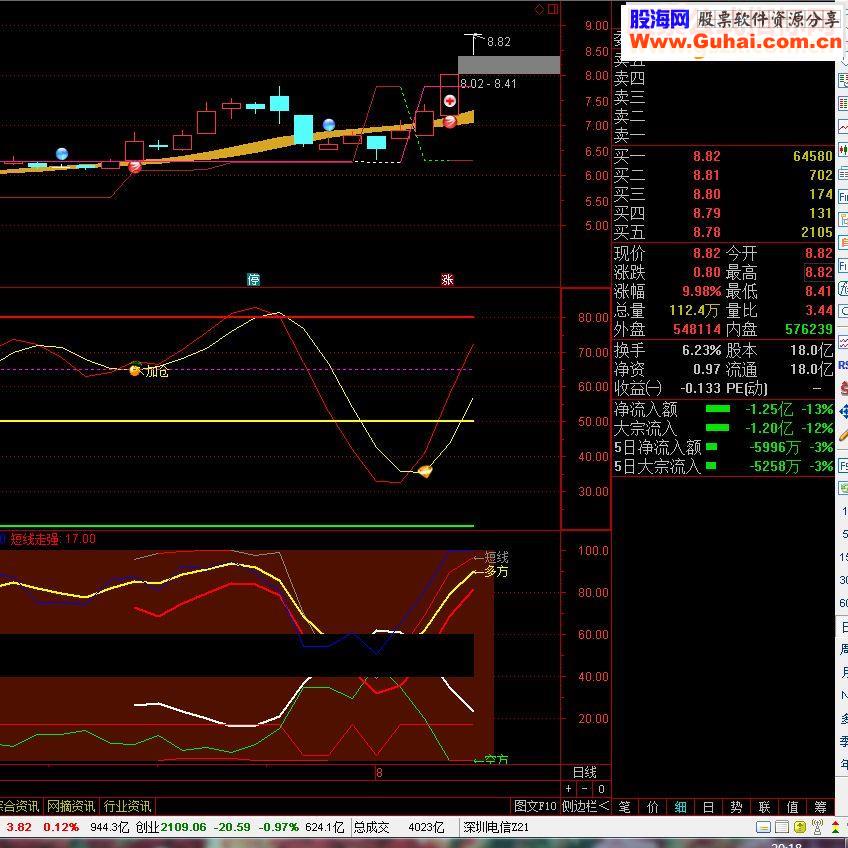This screenshot has height=848, width=848.
Task: Switch to the 值 tab
Action: click(792, 807)
